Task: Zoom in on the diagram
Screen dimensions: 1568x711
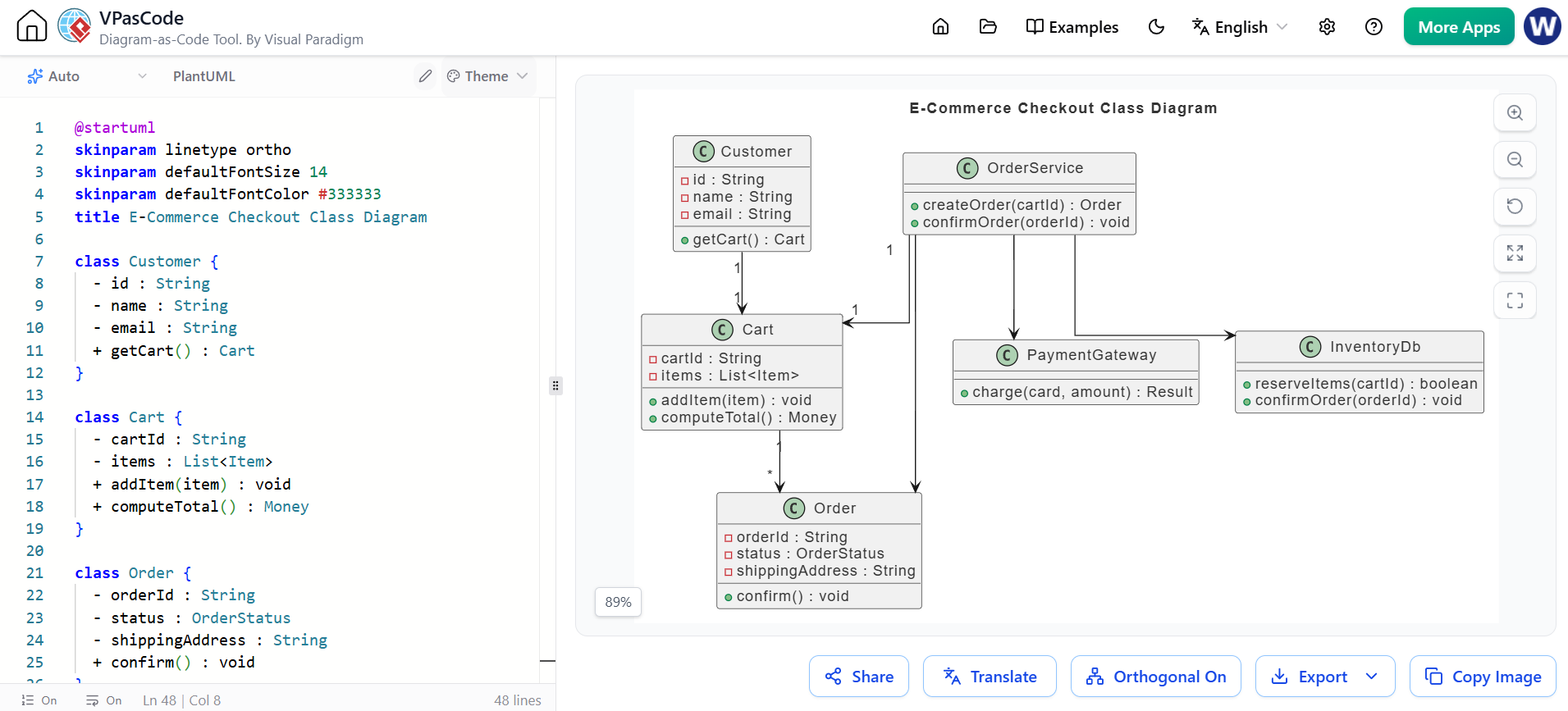Action: pyautogui.click(x=1515, y=113)
